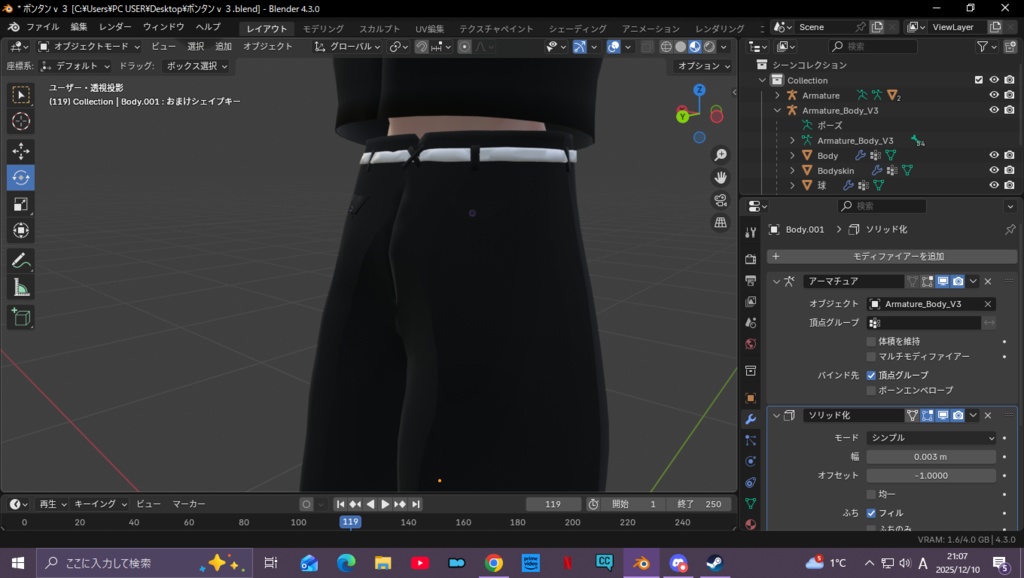Open the ヘルプ menu

208,27
